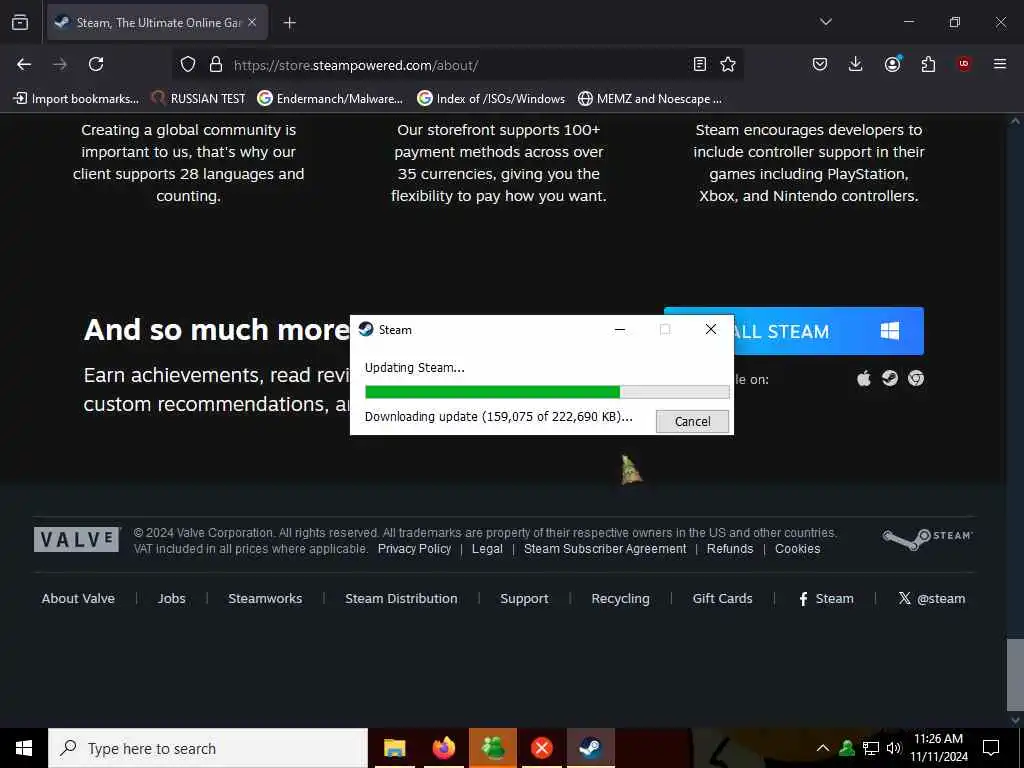
Task: Open the Support footer link
Action: [x=524, y=598]
